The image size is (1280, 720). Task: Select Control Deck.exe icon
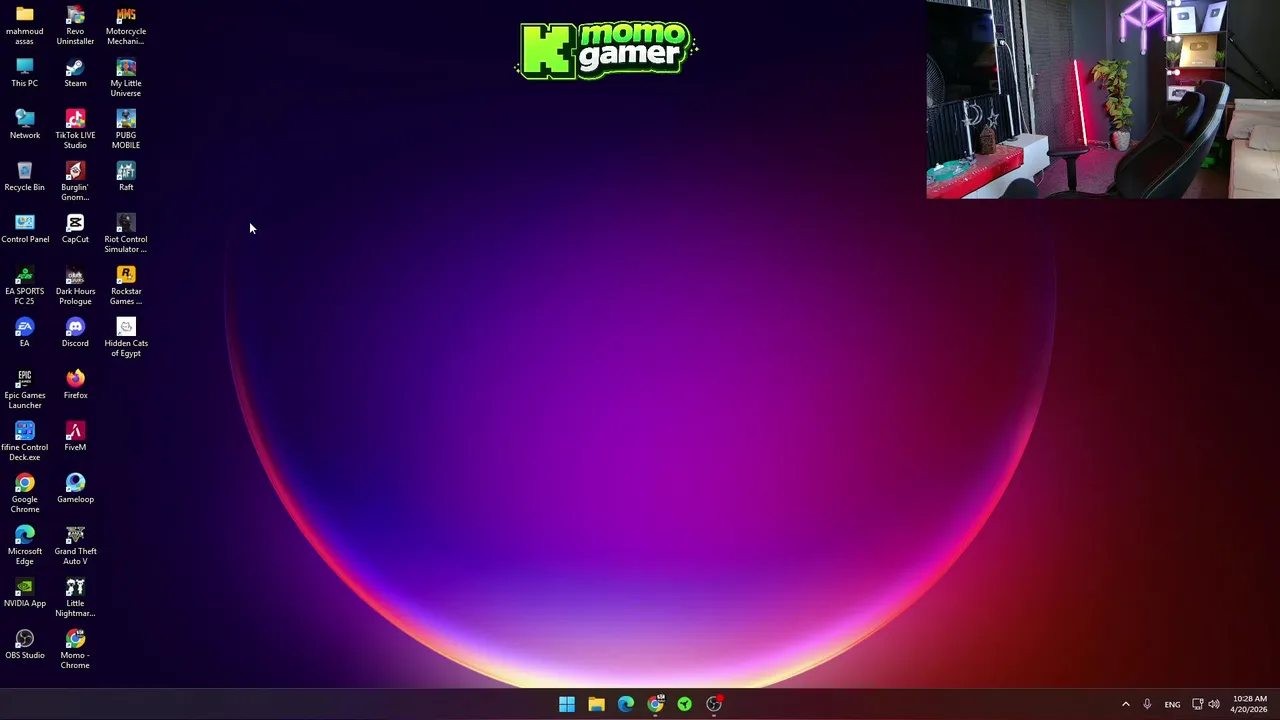pyautogui.click(x=24, y=442)
